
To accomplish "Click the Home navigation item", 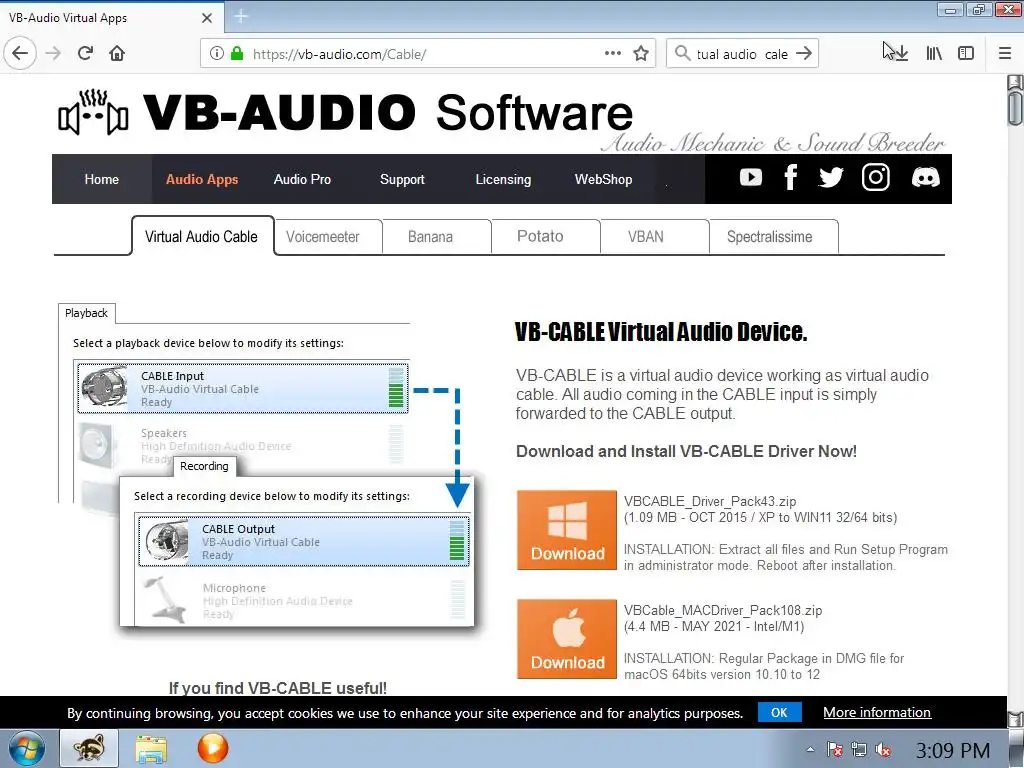I will [101, 179].
